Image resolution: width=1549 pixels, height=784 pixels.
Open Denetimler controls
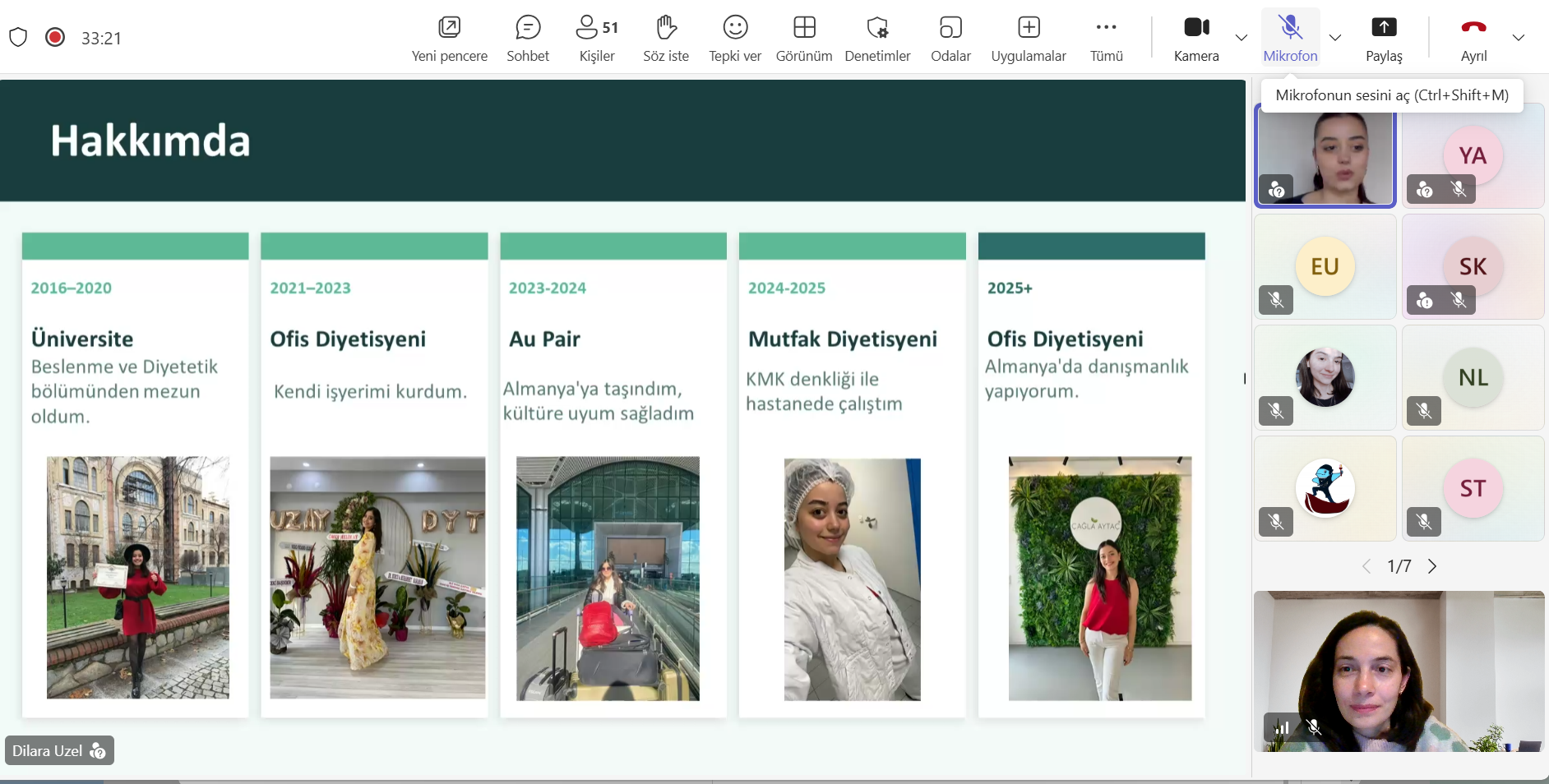876,38
